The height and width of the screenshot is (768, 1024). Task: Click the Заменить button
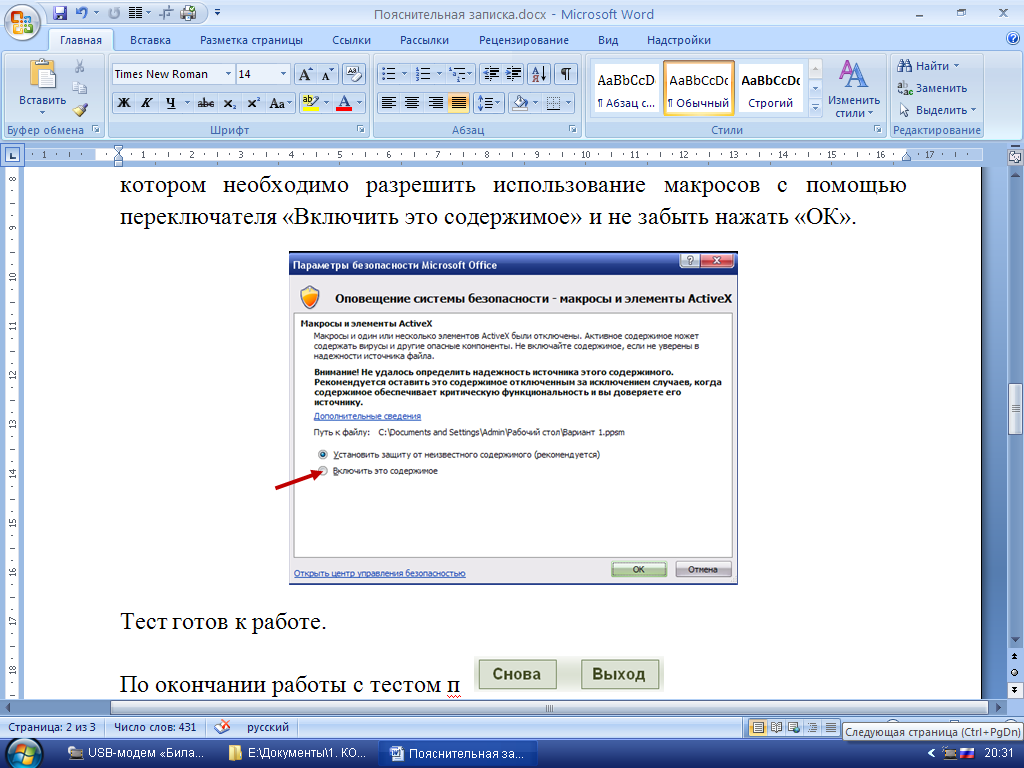tap(933, 88)
